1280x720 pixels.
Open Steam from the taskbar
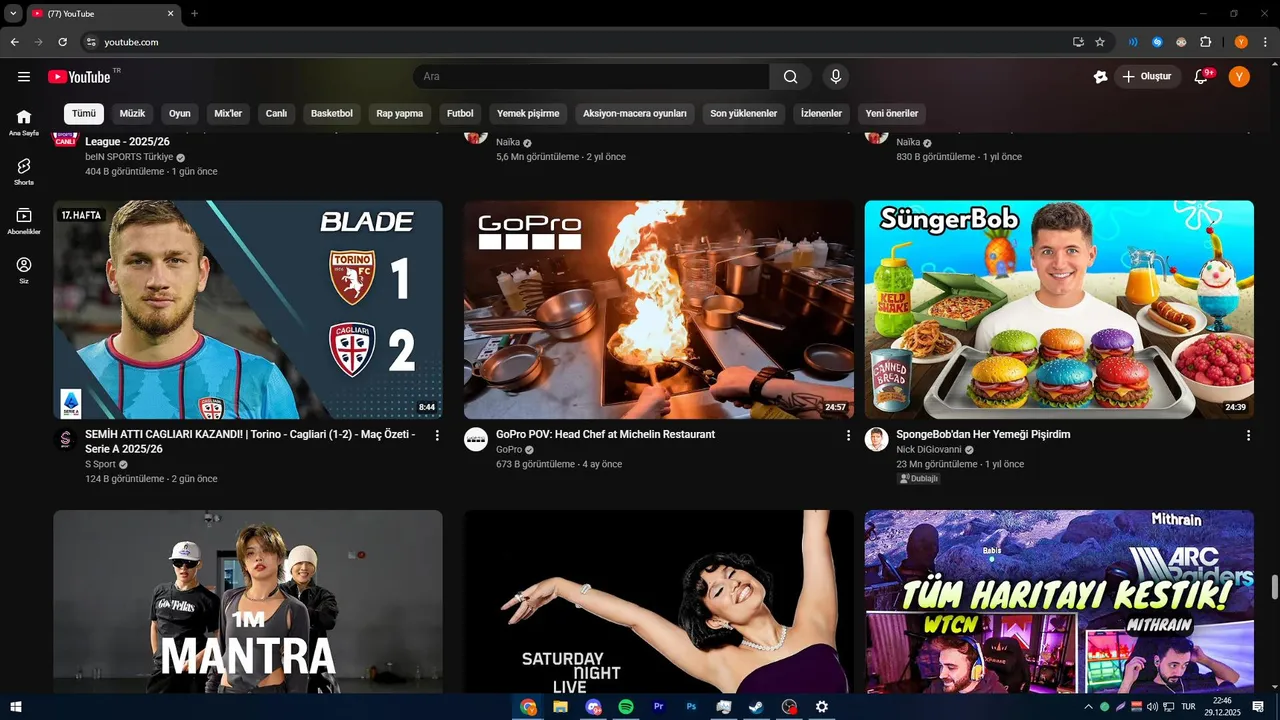pyautogui.click(x=757, y=707)
